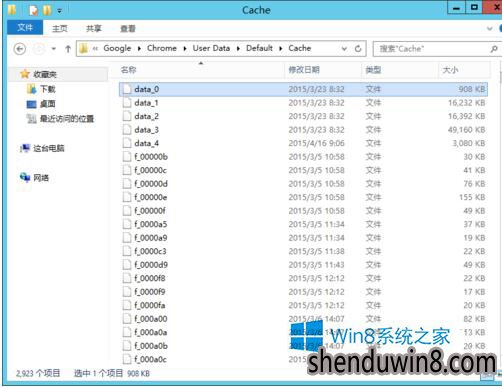The image size is (502, 388).
Task: Click the new folder quick access icon
Action: point(47,11)
